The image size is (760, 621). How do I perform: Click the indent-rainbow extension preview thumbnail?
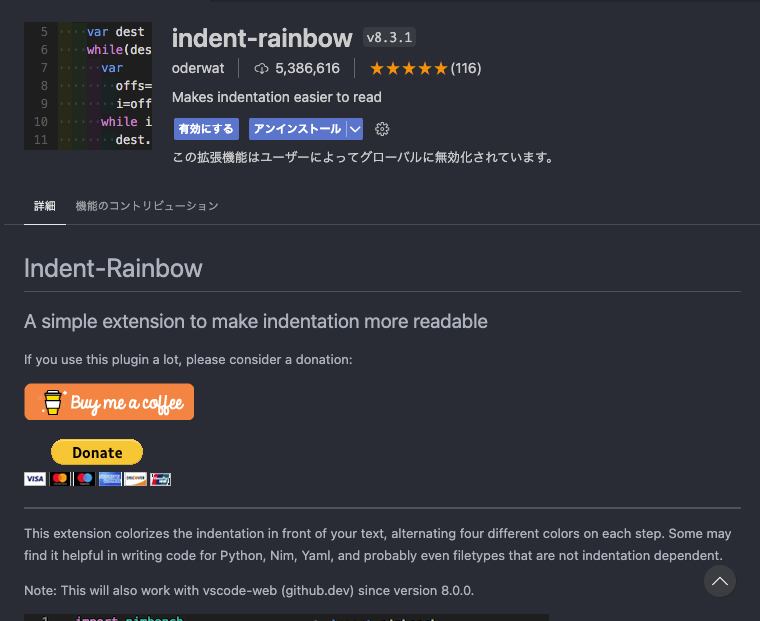click(88, 86)
